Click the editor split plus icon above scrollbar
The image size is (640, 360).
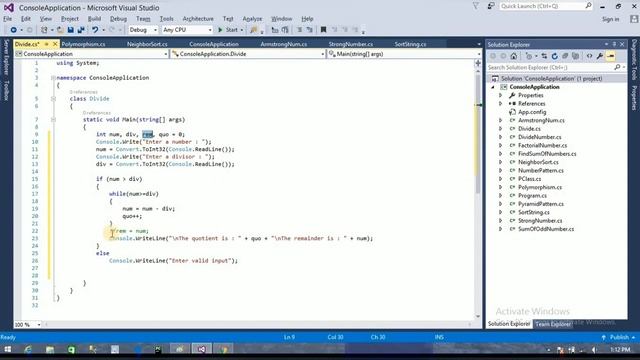(x=478, y=63)
